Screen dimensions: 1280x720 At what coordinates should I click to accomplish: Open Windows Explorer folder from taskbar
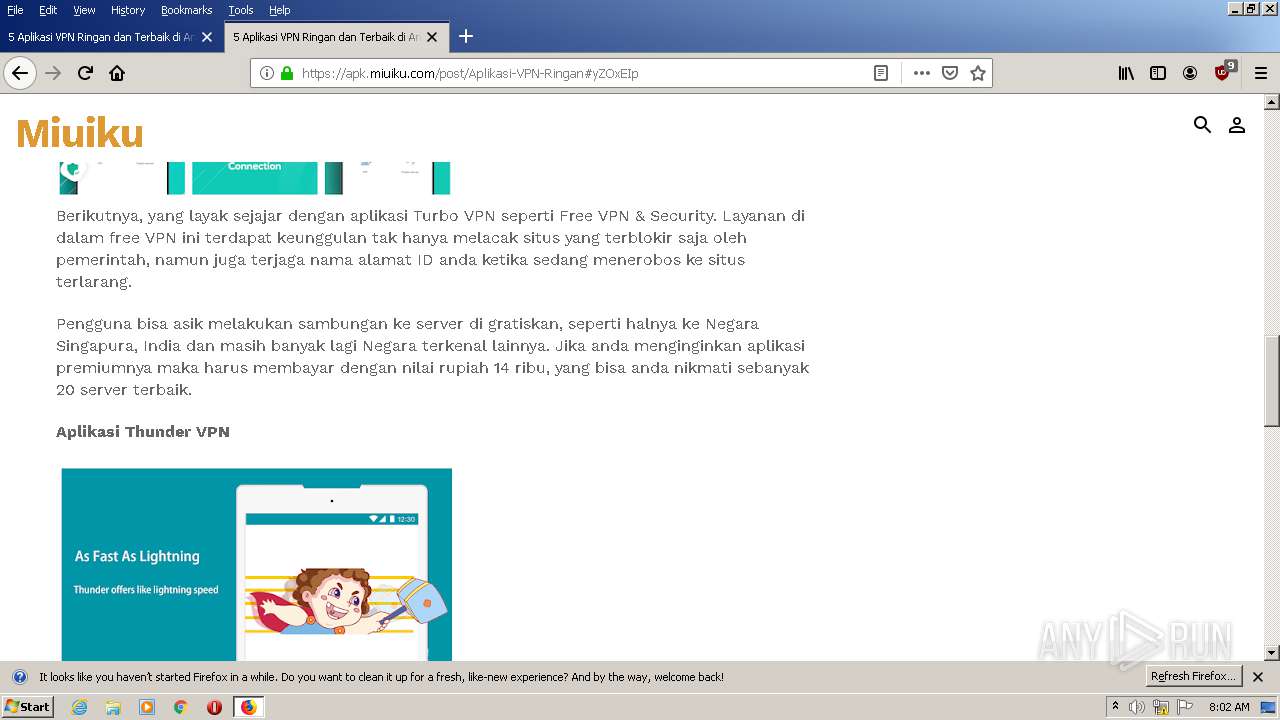113,707
